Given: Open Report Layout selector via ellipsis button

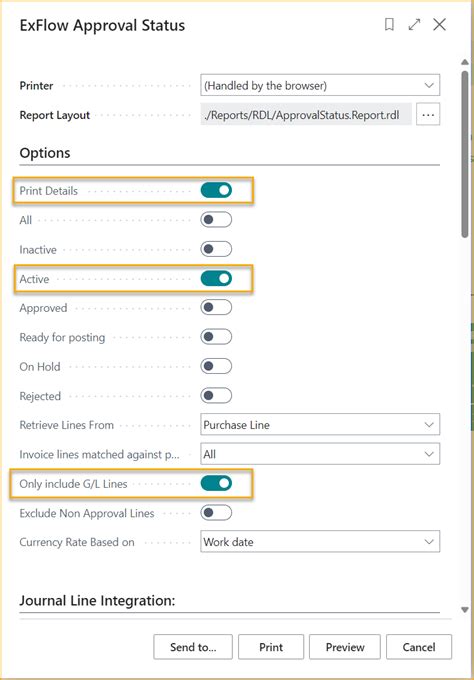Looking at the screenshot, I should pyautogui.click(x=428, y=114).
